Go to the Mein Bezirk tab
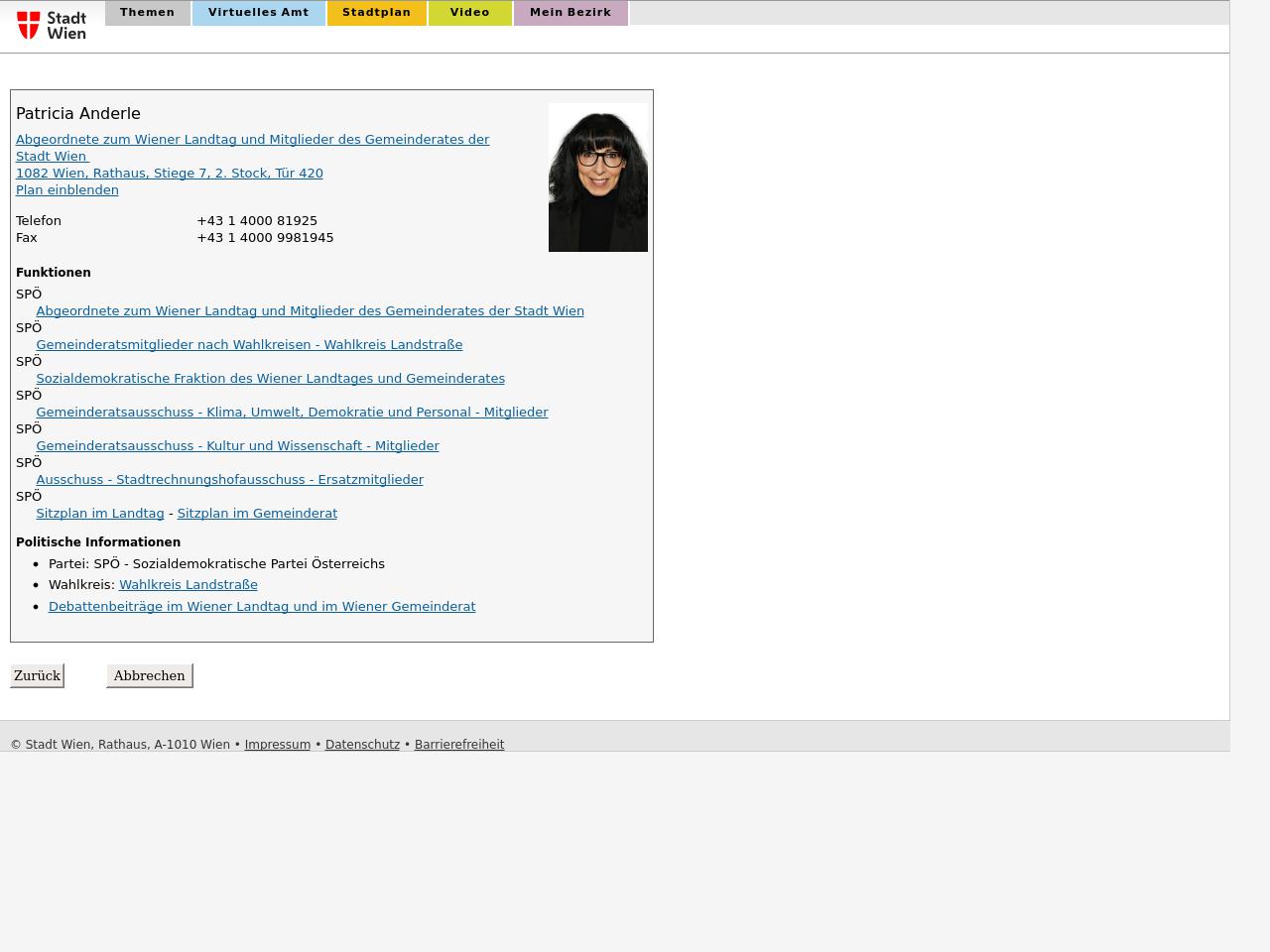The height and width of the screenshot is (952, 1270). pyautogui.click(x=571, y=13)
